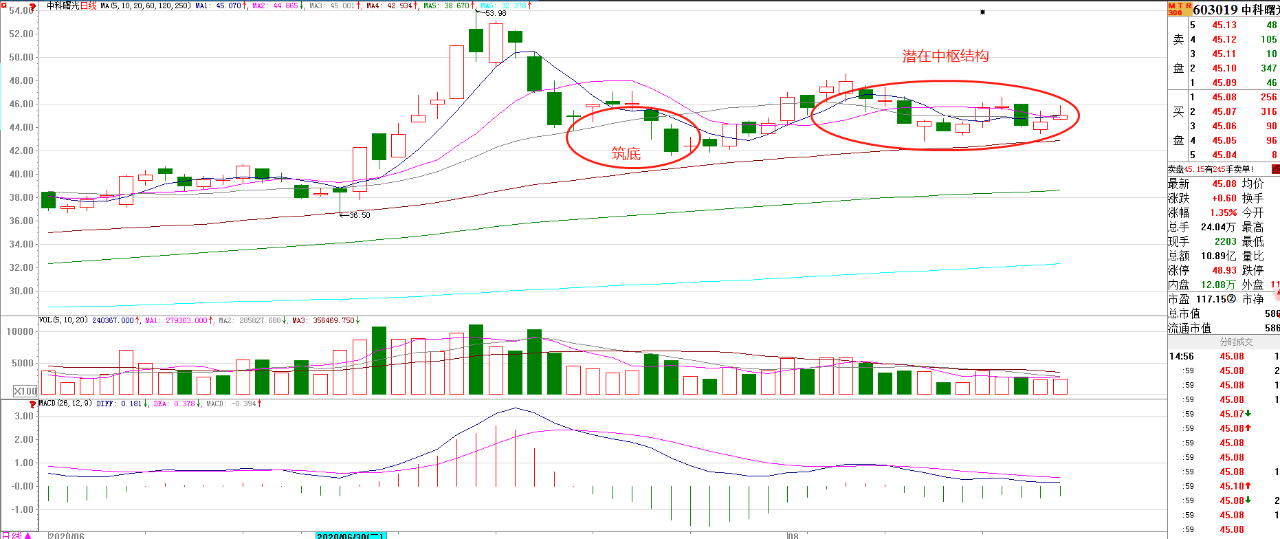Screen dimensions: 1280x539
Task: Click the 卖盘 45.15 order alert message
Action: 1211,169
